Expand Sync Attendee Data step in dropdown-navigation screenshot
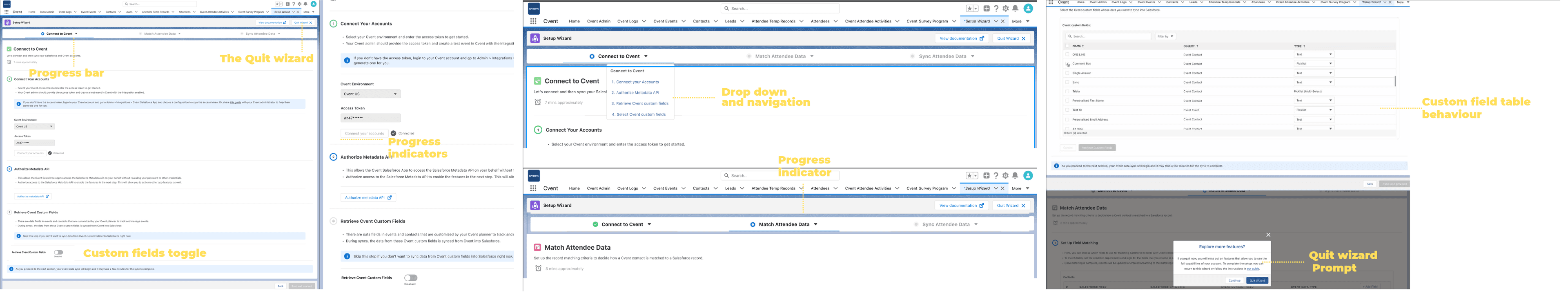This screenshot has width=1568, height=300. (973, 56)
